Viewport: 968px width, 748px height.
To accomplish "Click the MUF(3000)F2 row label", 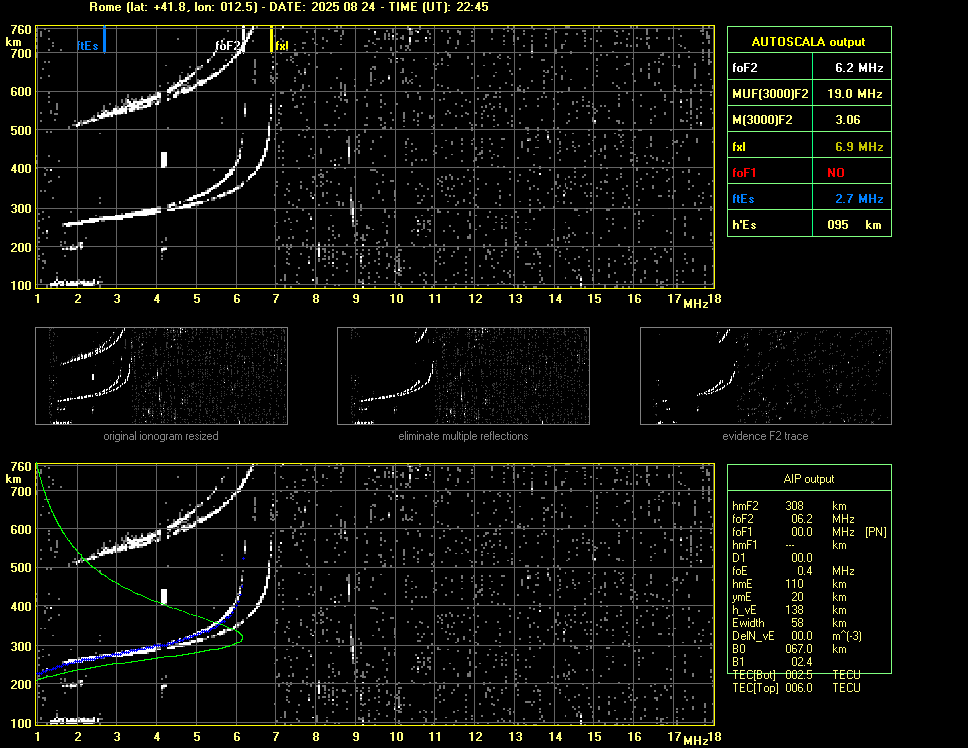I will (770, 94).
